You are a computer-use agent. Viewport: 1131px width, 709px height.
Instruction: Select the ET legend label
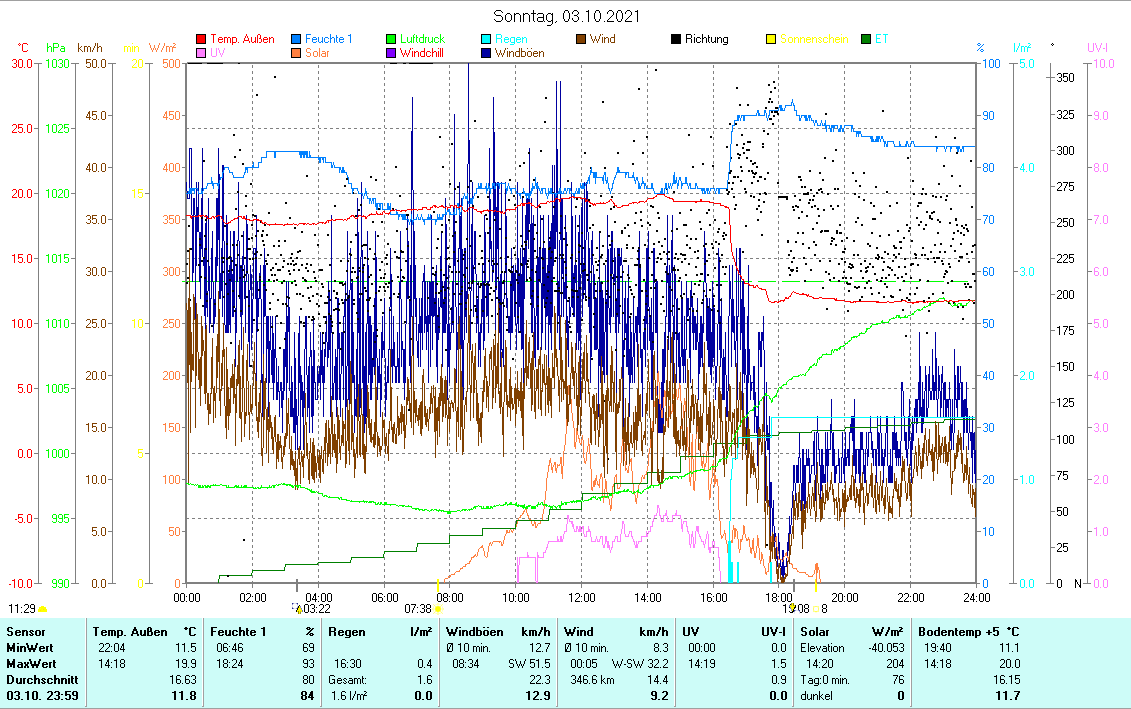click(x=881, y=40)
